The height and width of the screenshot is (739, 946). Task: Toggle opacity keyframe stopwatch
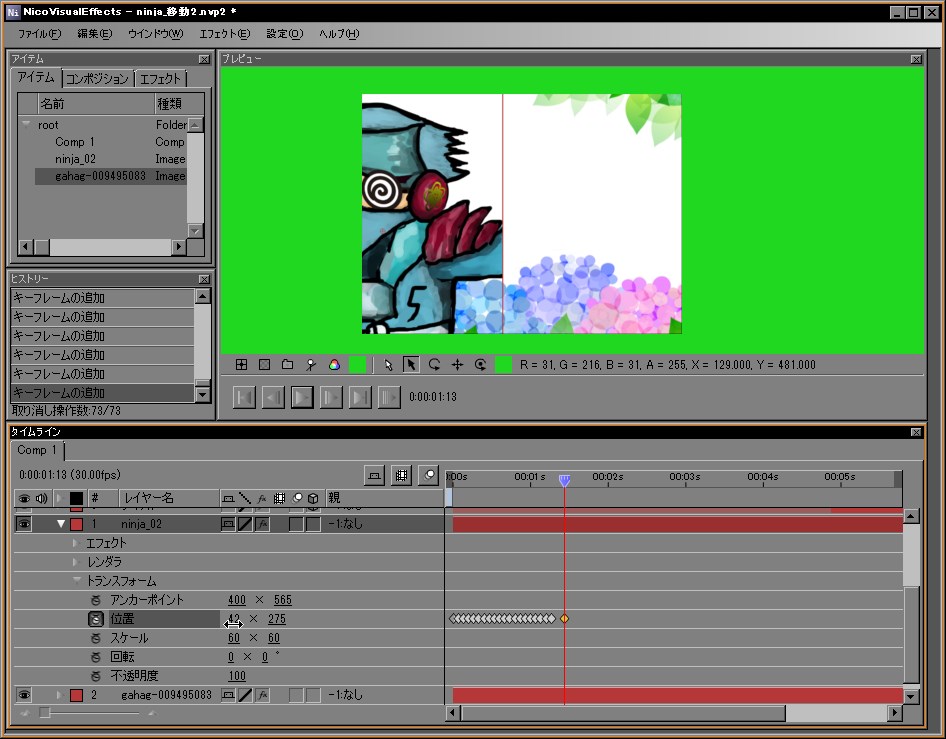[96, 676]
